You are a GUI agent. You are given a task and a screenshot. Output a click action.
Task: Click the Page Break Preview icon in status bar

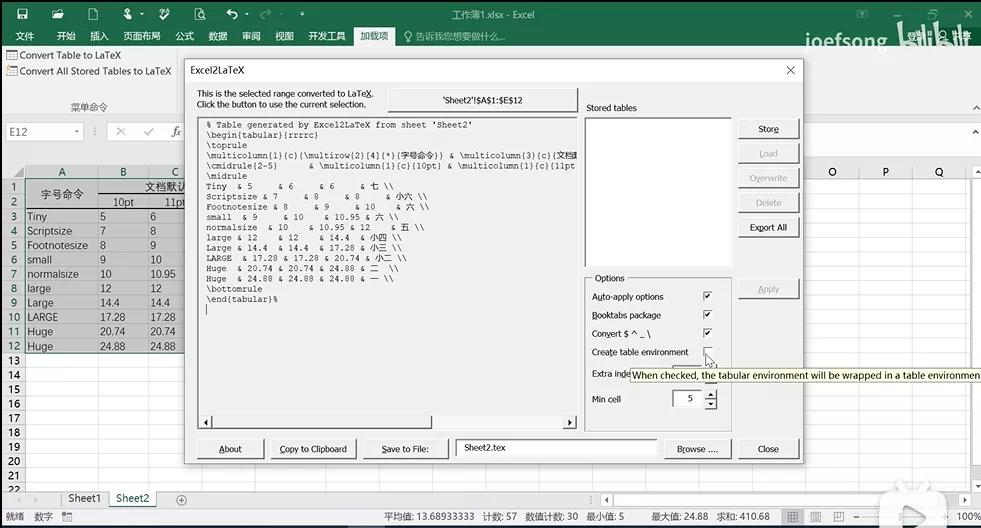tap(839, 517)
